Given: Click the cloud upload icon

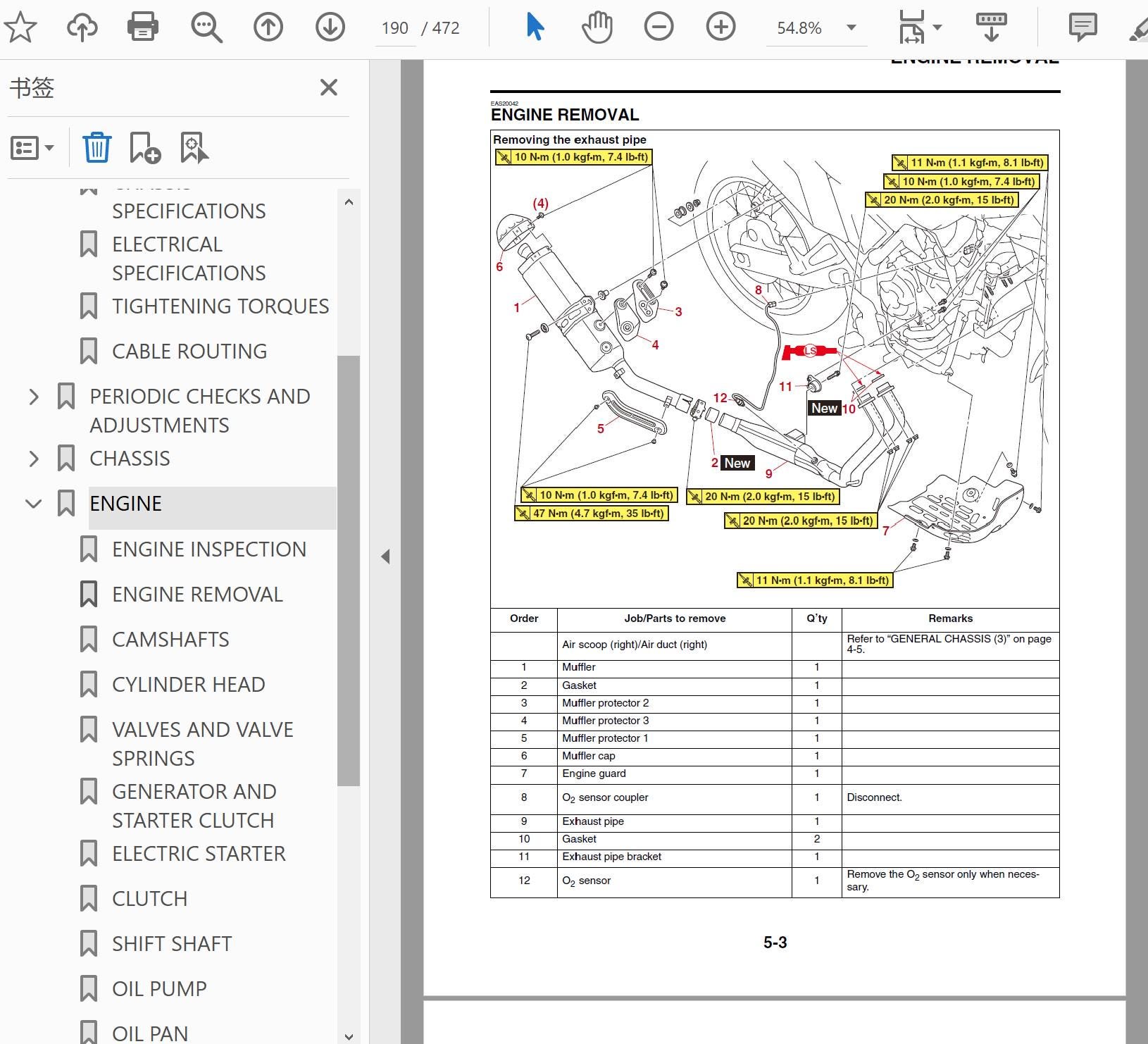Looking at the screenshot, I should click(x=82, y=27).
